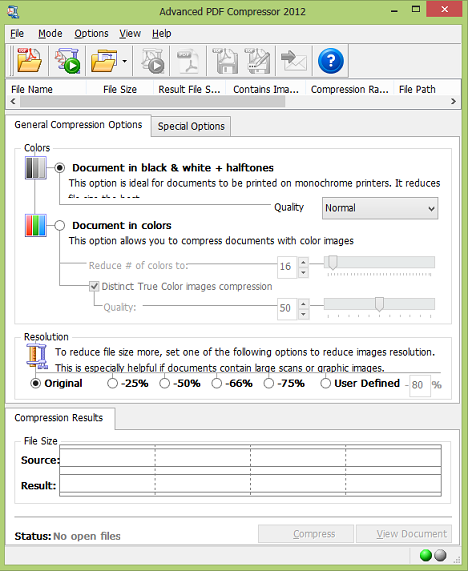Viewport: 468px width, 571px height.
Task: Select the Compression Results tab
Action: (59, 418)
